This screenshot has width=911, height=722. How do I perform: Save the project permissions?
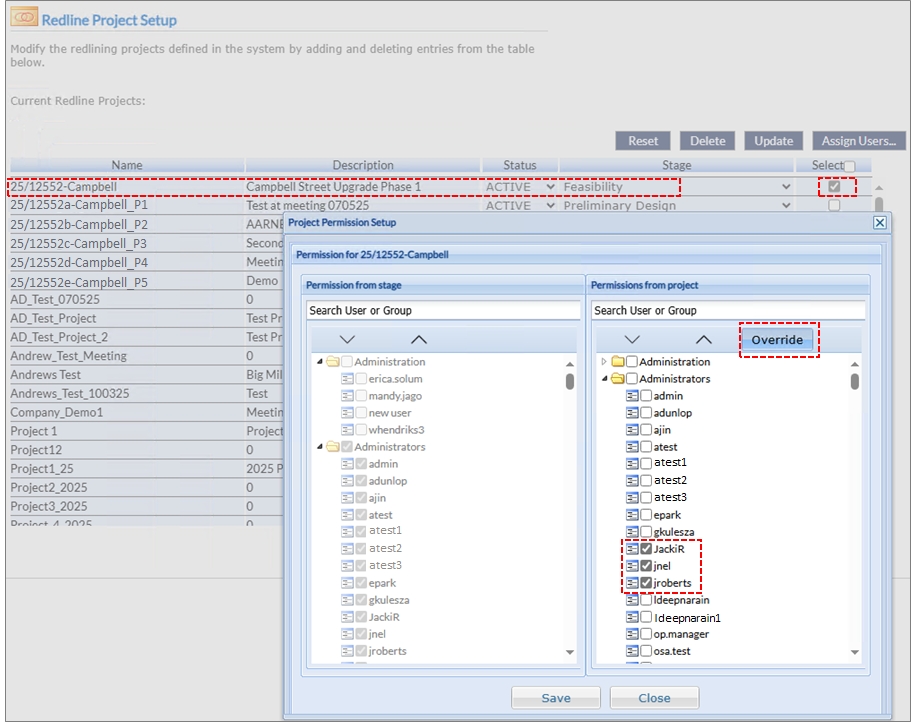coord(555,698)
